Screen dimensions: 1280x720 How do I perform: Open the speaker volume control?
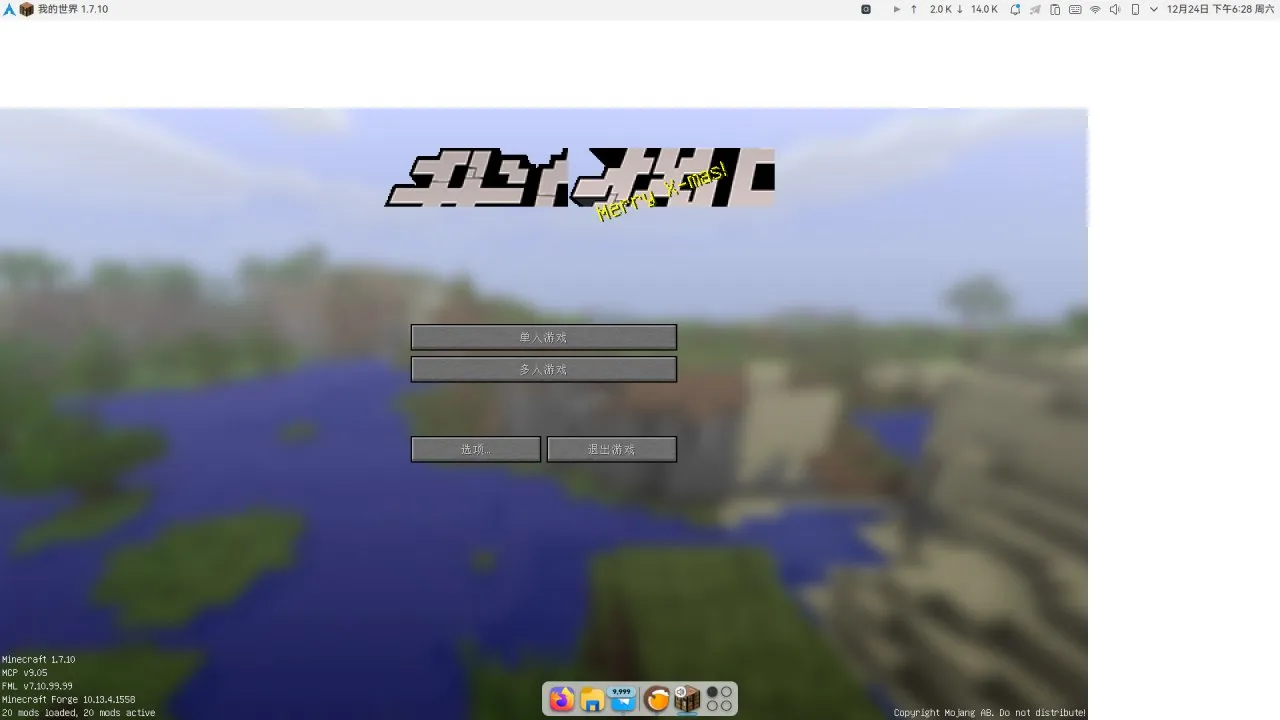pos(1115,9)
